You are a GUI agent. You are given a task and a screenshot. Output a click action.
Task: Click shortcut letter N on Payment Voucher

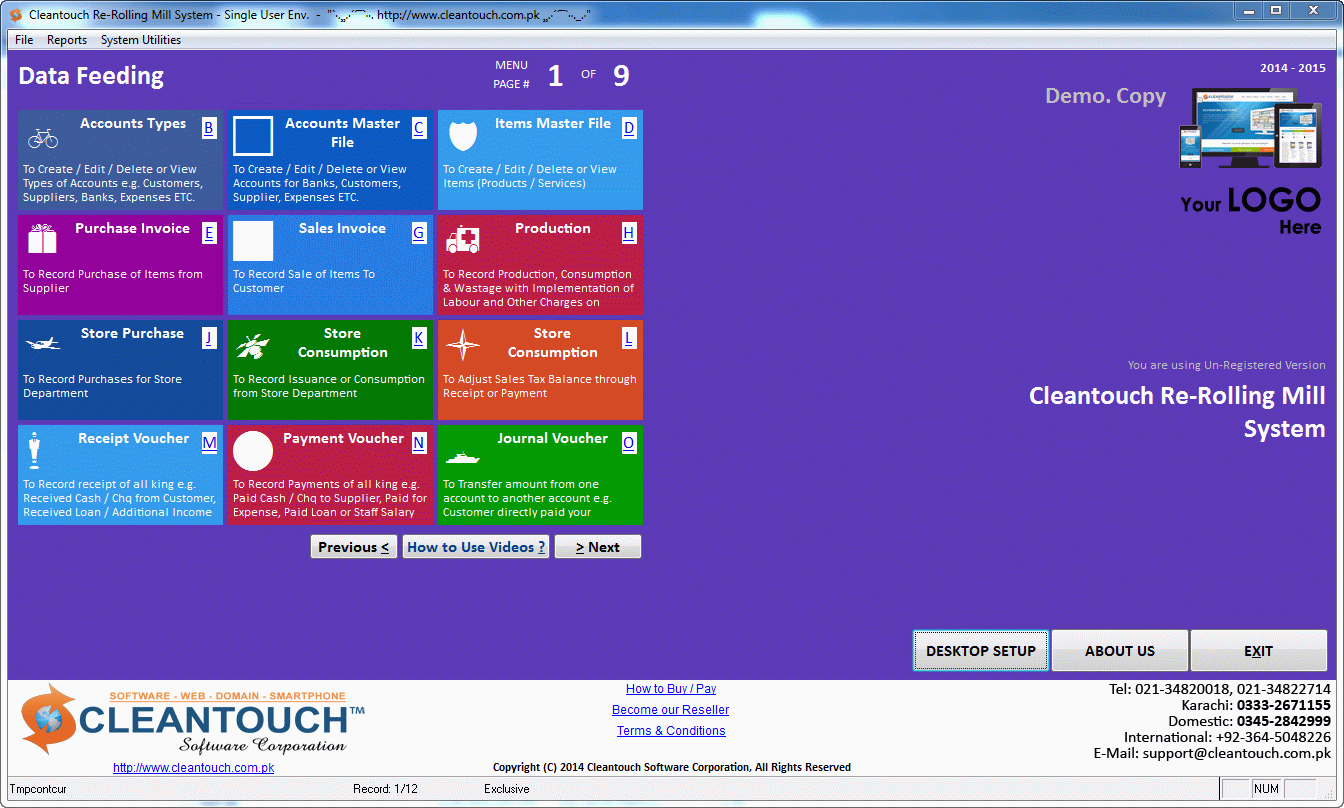click(418, 443)
